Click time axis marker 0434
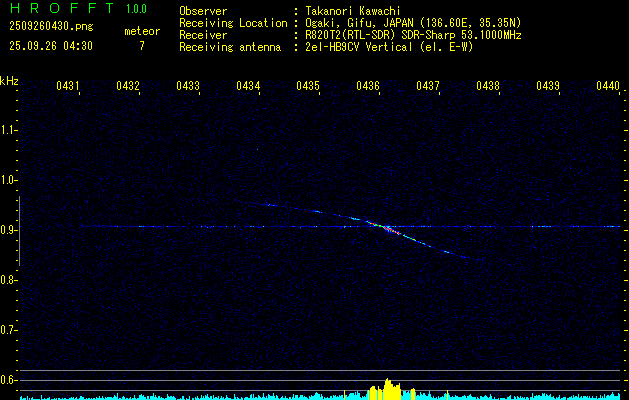The height and width of the screenshot is (400, 629). click(248, 85)
